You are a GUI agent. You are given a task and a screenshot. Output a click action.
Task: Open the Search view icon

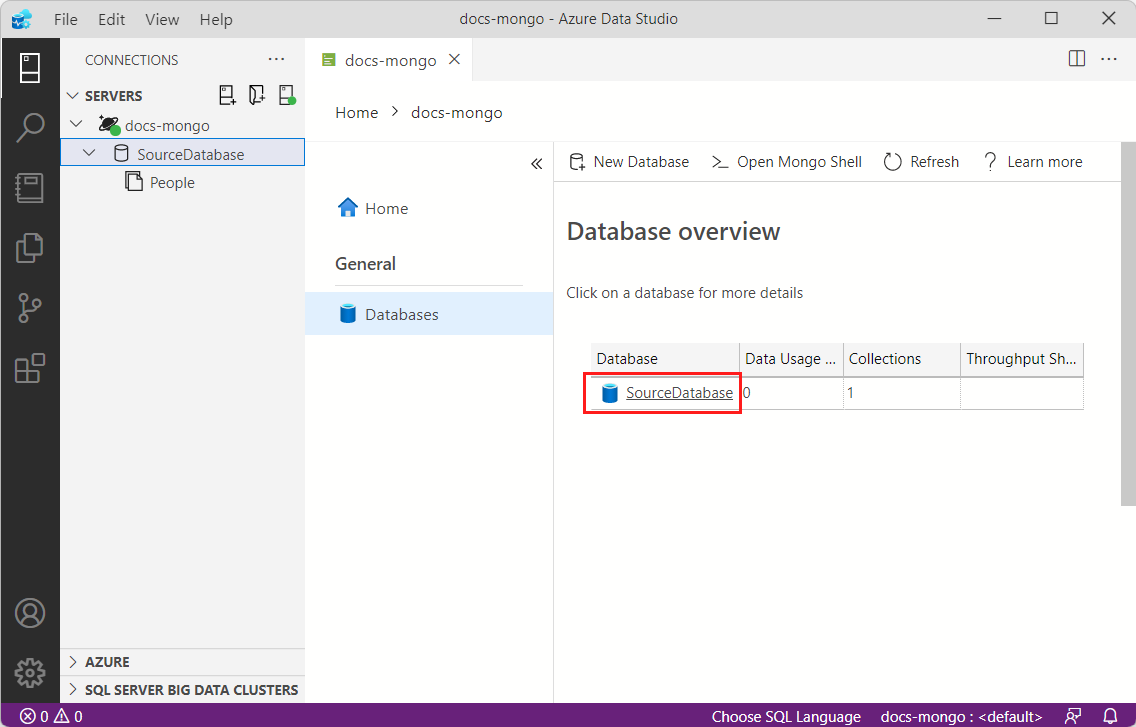click(x=30, y=128)
